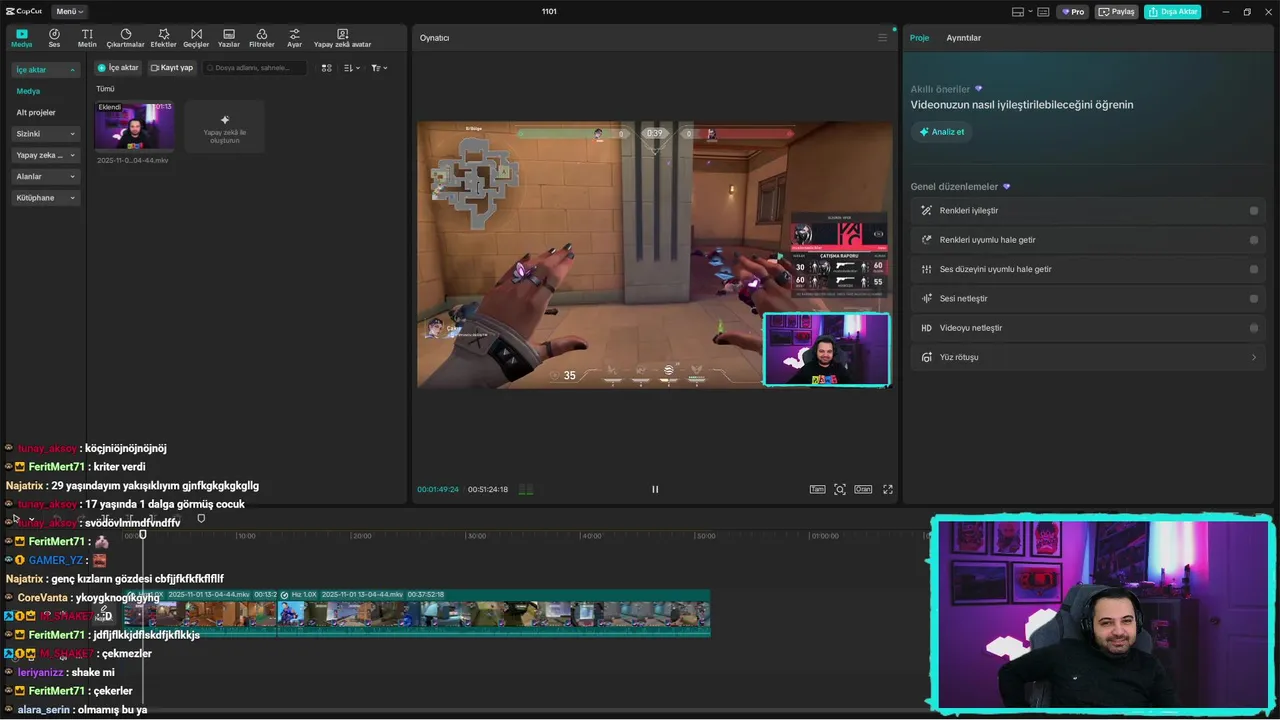Click the Yapay zekâ ile oluşturun card
1280x720 pixels.
pos(225,126)
